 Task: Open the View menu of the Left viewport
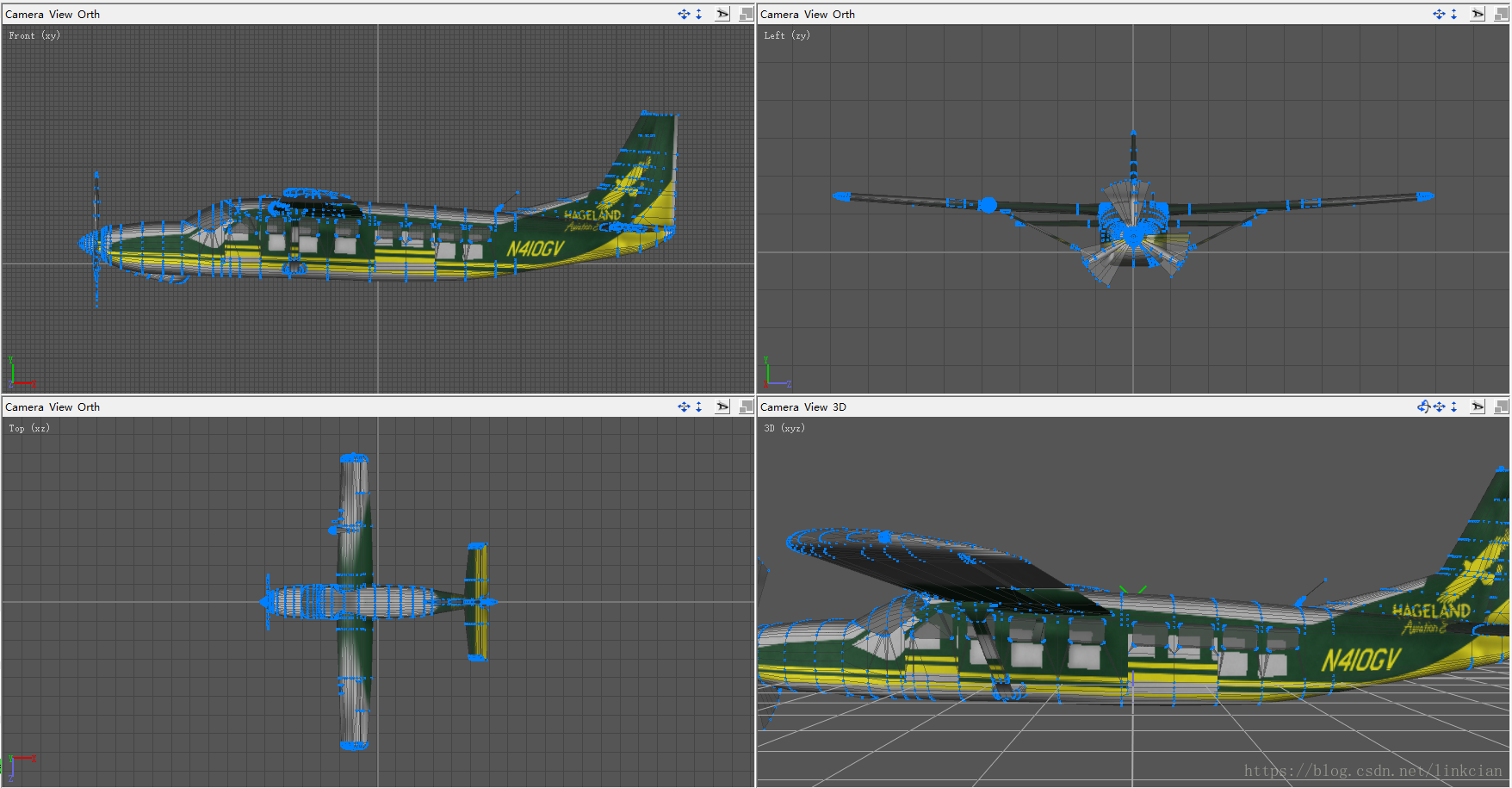coord(816,14)
